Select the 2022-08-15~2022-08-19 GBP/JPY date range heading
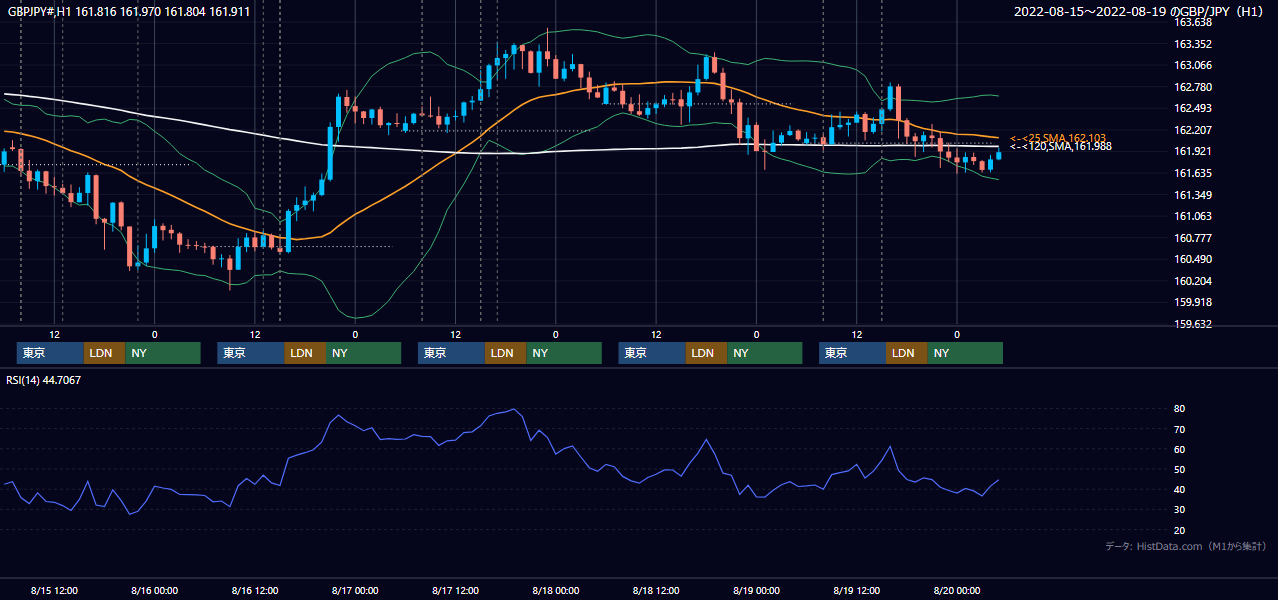The image size is (1278, 600). tap(1139, 11)
